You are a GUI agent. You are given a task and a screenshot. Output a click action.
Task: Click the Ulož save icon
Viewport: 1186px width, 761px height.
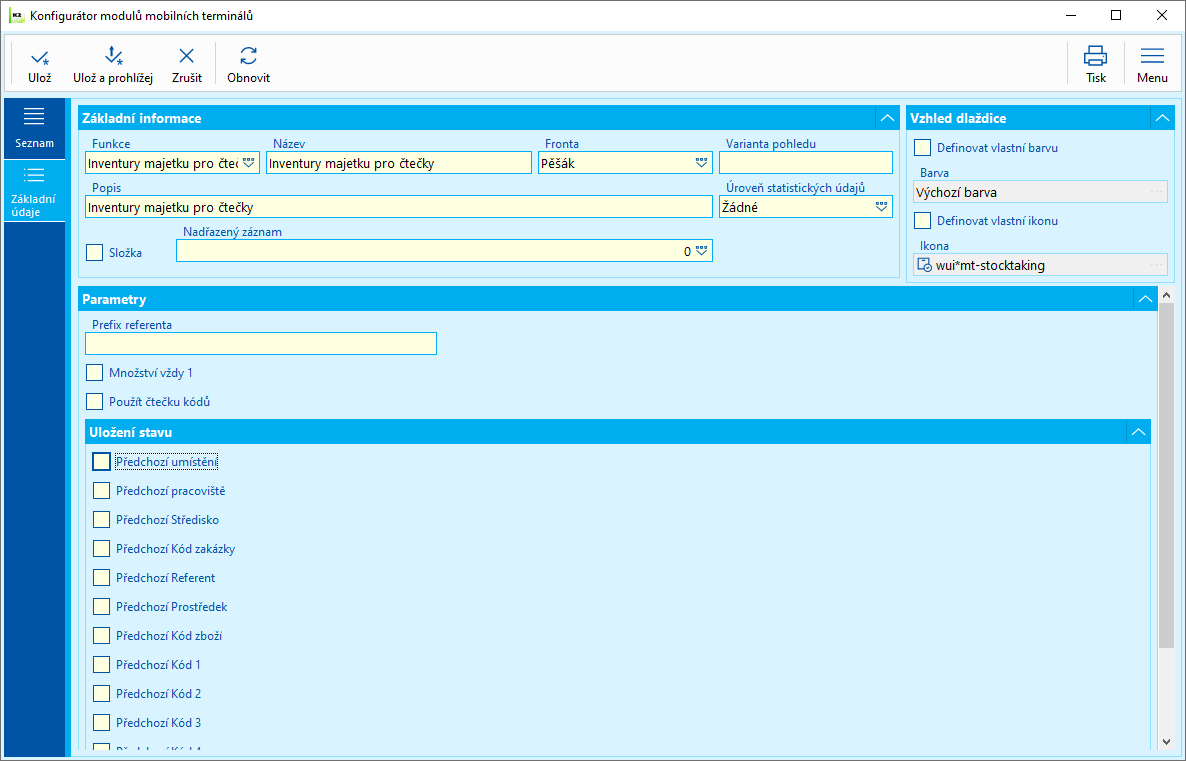40,57
